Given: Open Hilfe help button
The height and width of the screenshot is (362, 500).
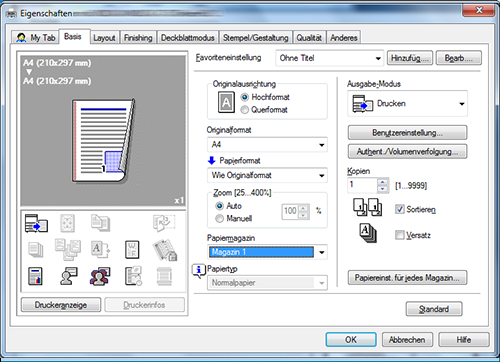Looking at the screenshot, I should tap(464, 340).
